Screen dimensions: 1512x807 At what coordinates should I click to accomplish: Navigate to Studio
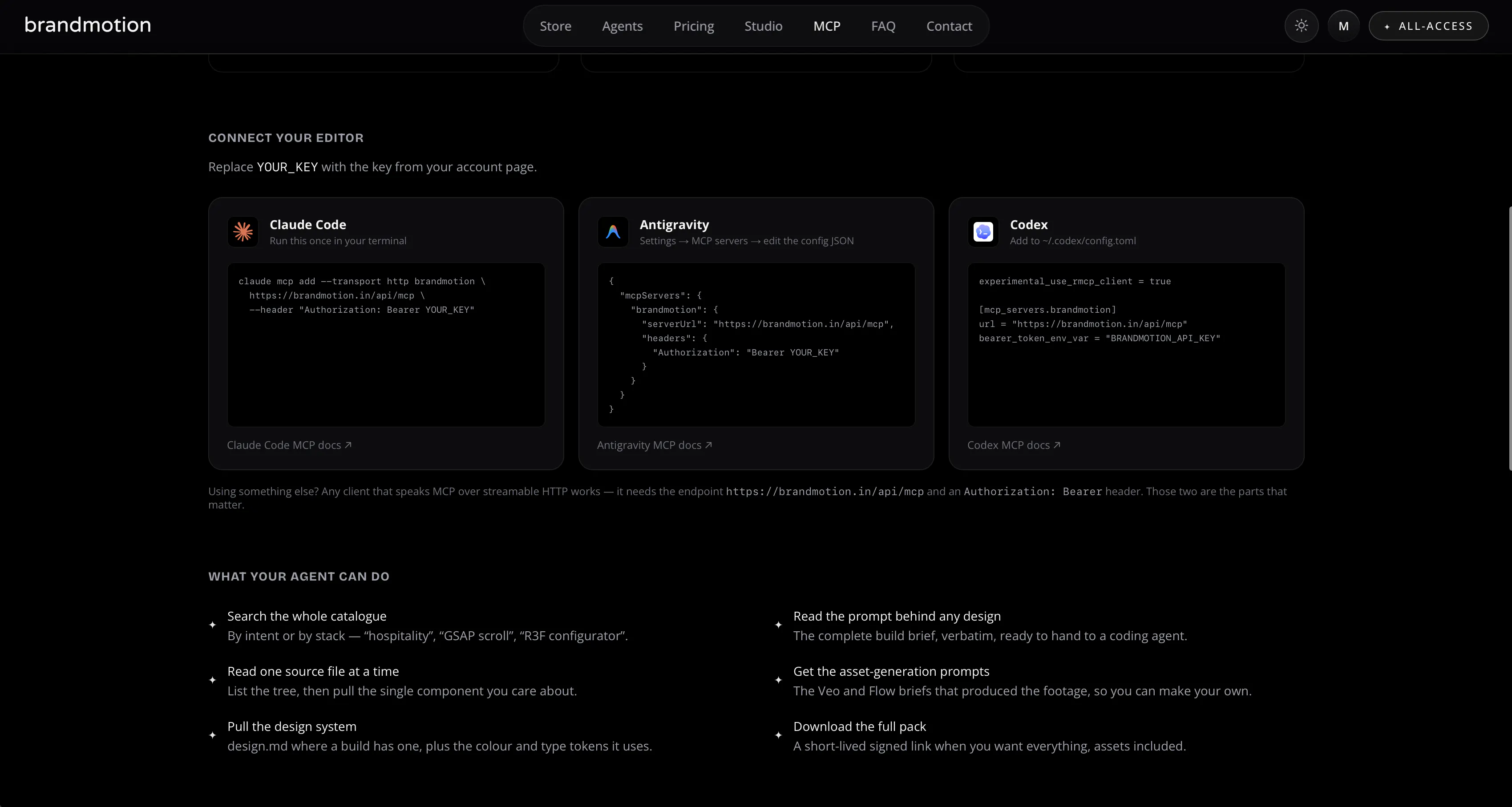coord(763,26)
